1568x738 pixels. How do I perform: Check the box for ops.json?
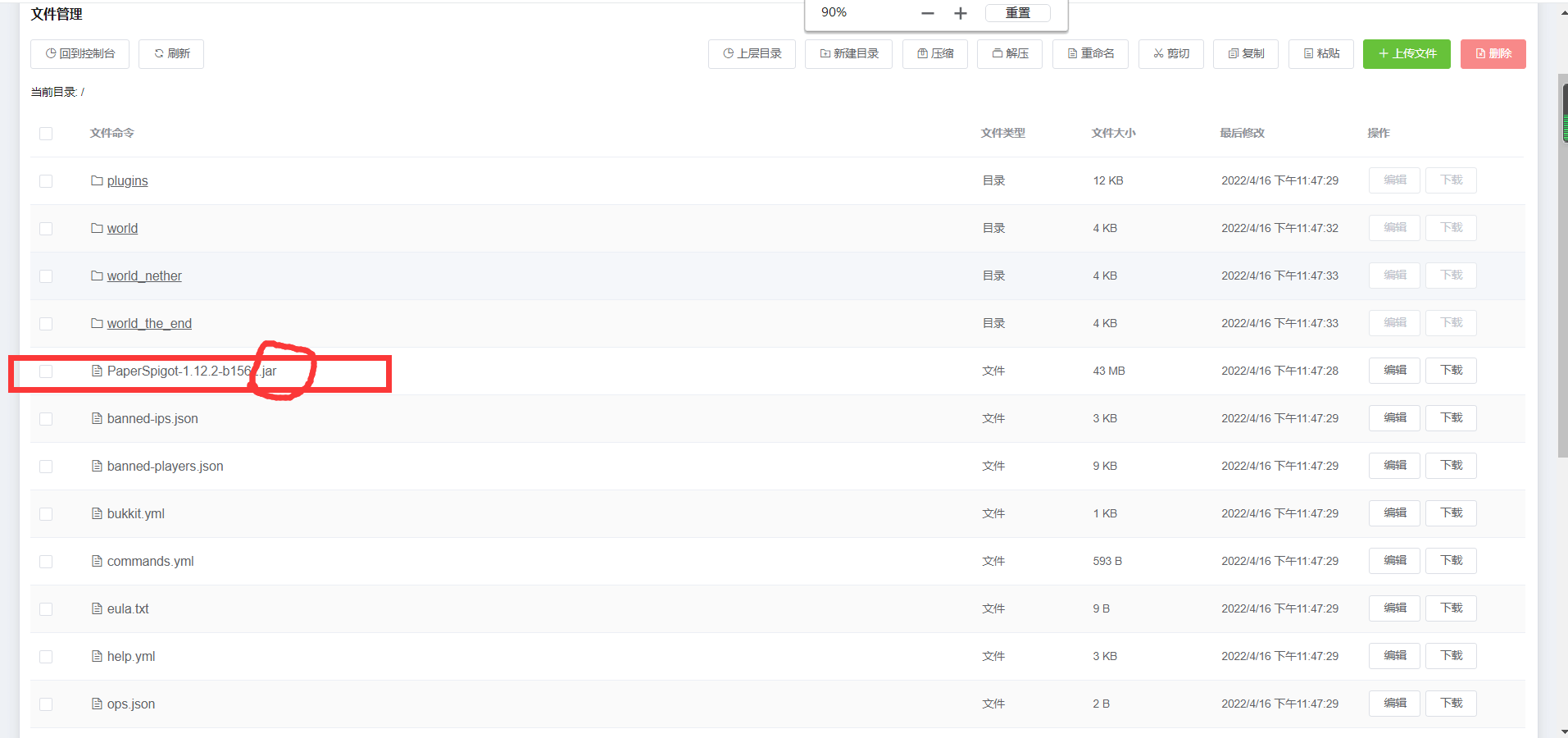tap(46, 704)
